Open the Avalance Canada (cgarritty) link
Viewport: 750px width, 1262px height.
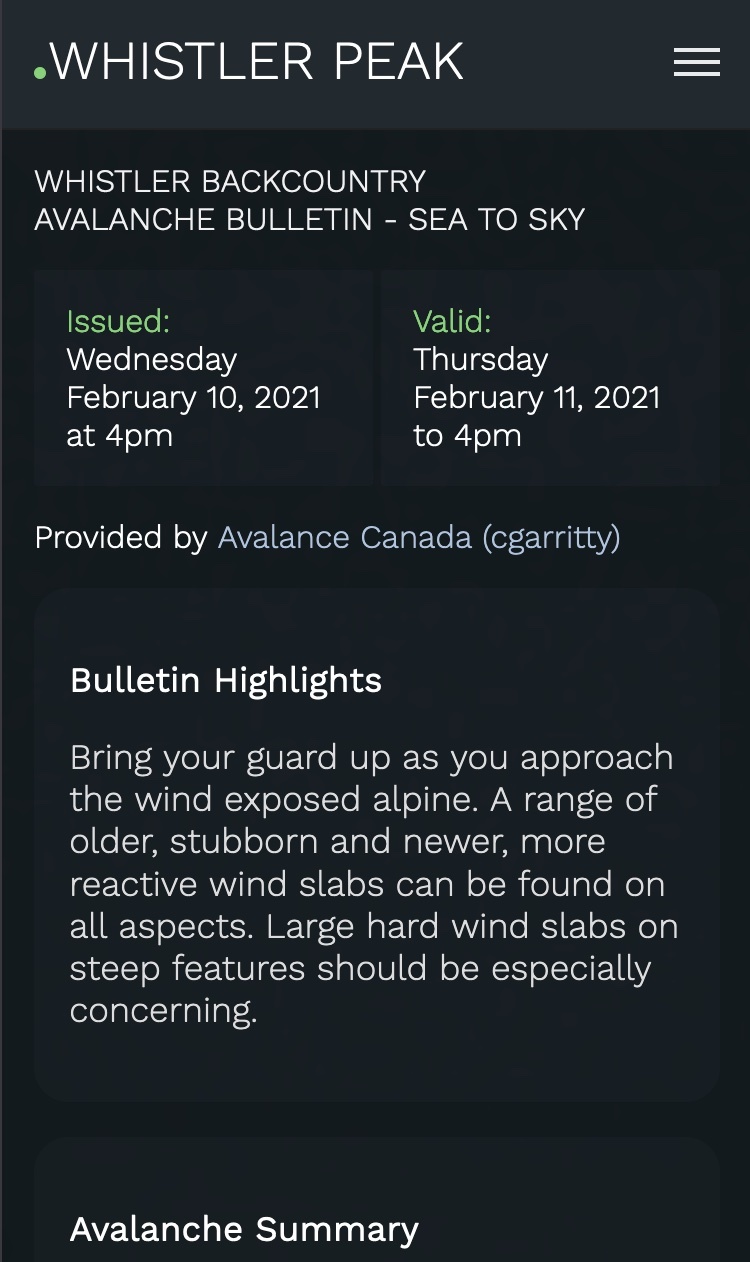(x=419, y=537)
